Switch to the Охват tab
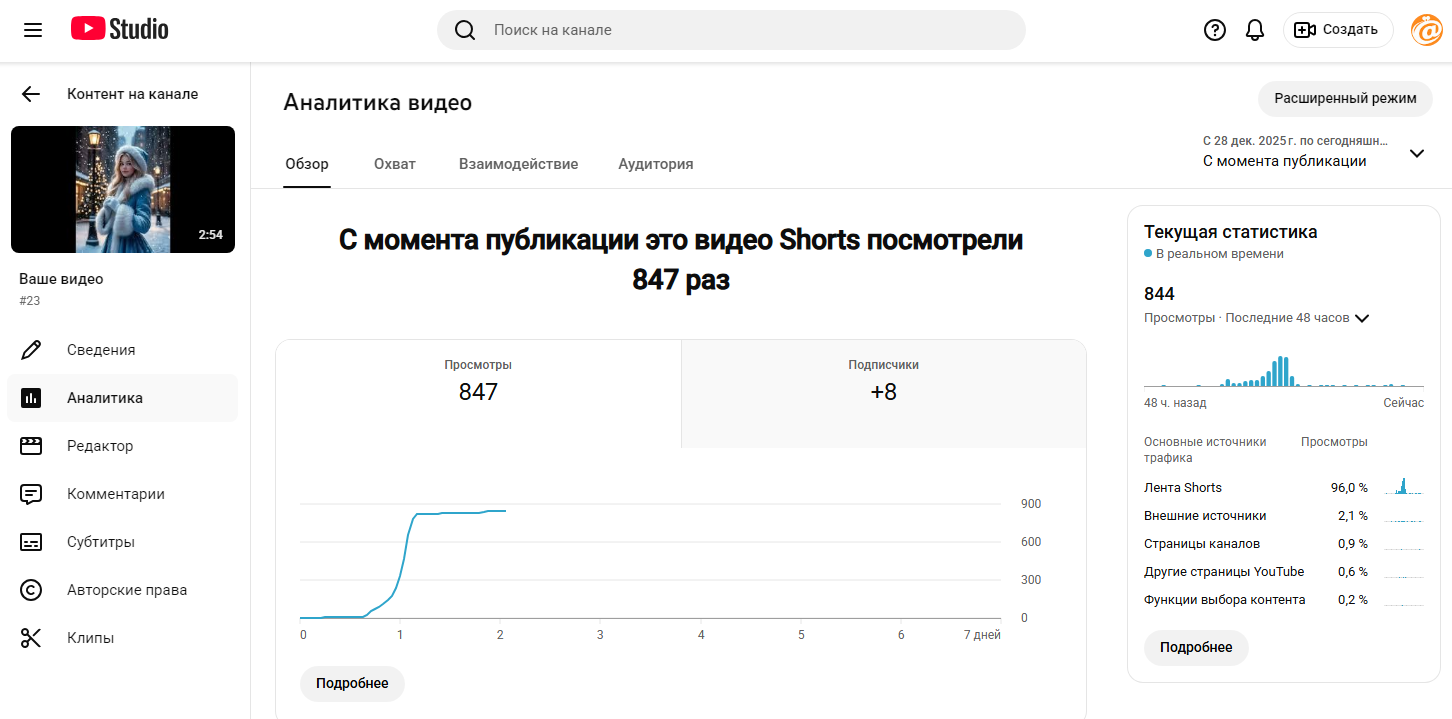 [x=394, y=164]
